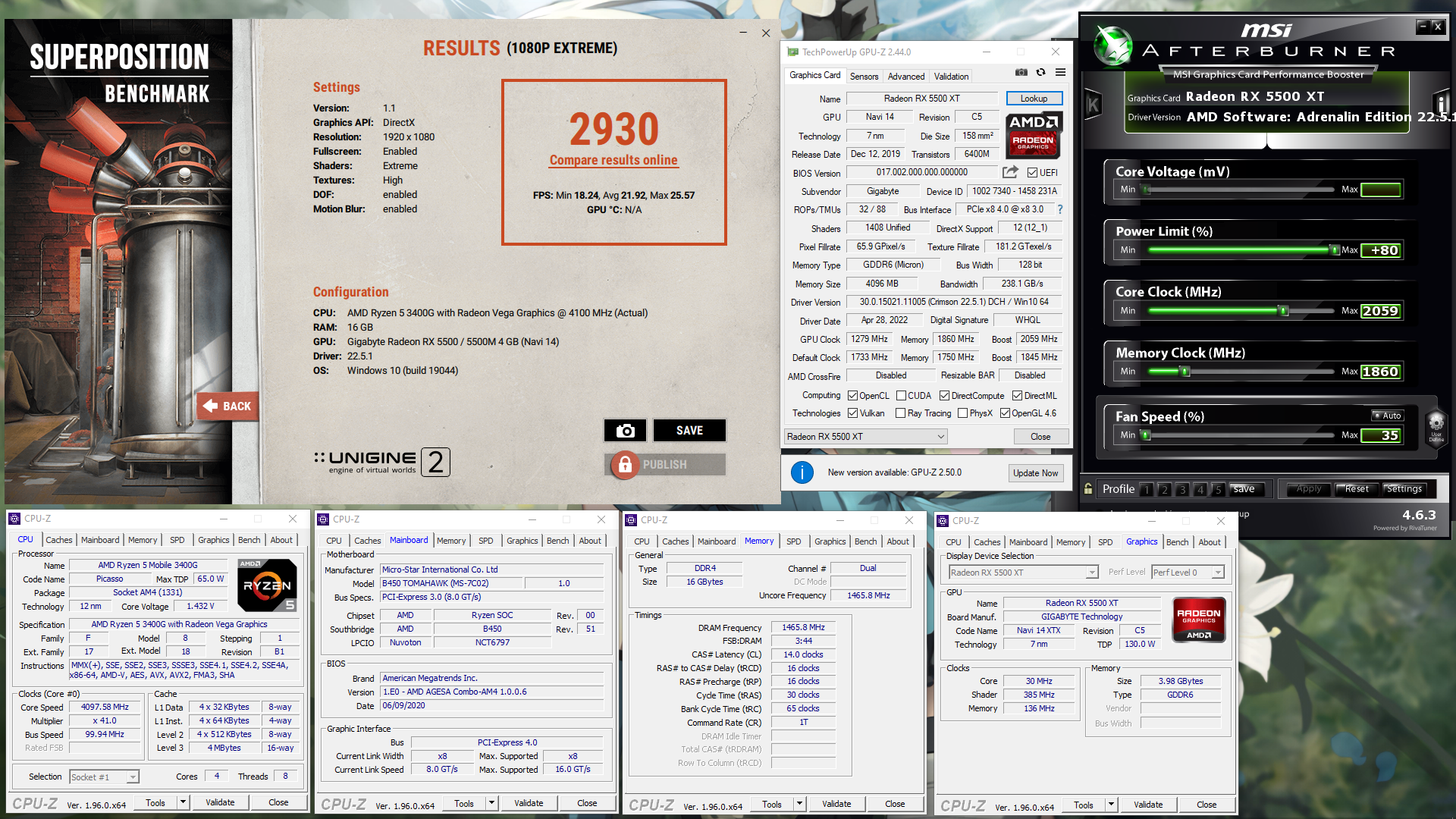Click the Ryzen 5 logo in CPU-Z
1456x819 pixels.
[x=267, y=585]
